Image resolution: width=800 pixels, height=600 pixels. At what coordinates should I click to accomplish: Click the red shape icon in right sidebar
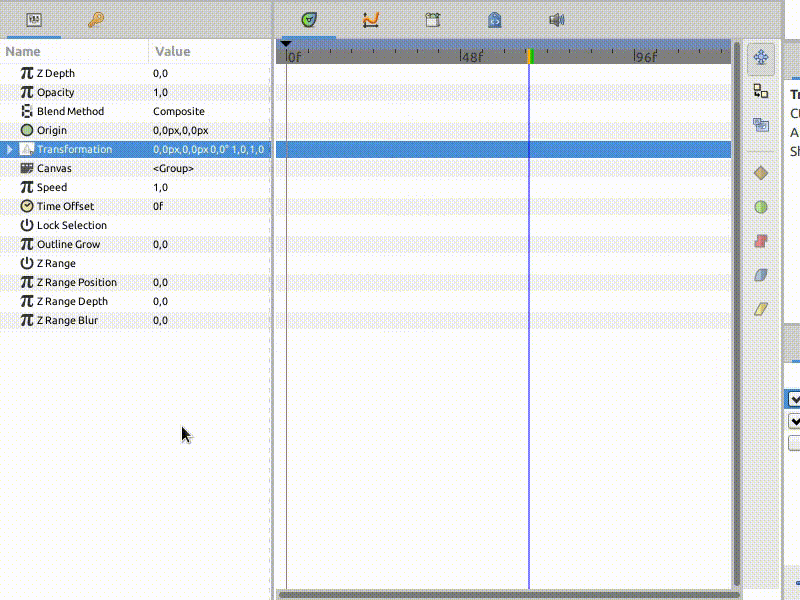click(761, 241)
